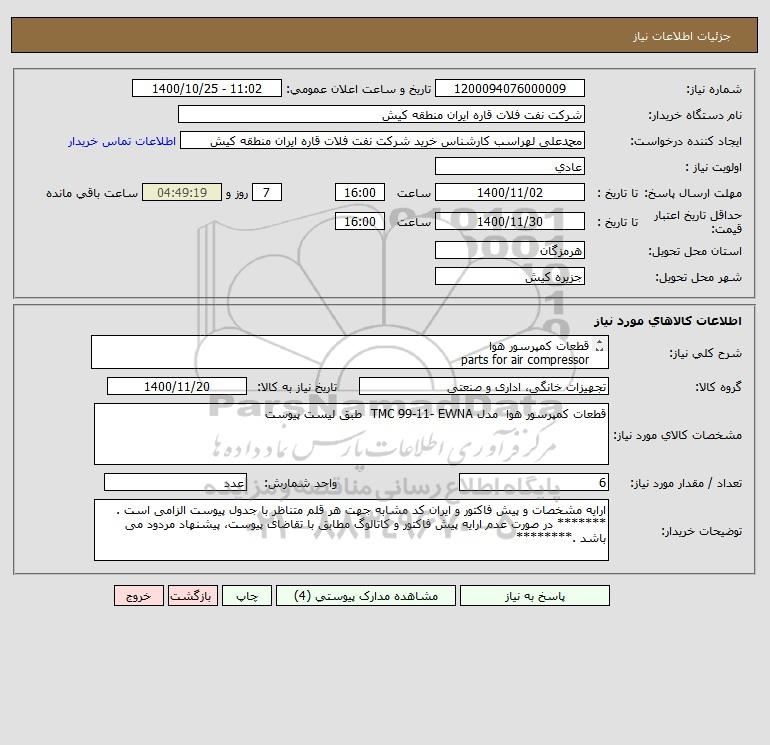
Task: Click the stepper arrows in شرح کلی نیاز box
Action: (x=599, y=346)
